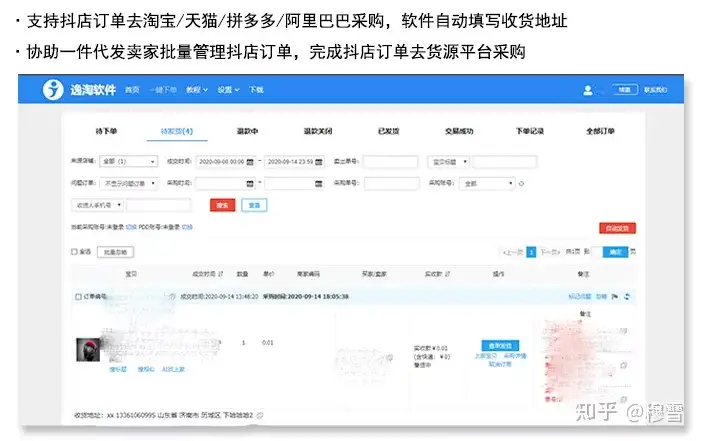Open the 来源店铺 dropdown

pos(128,161)
